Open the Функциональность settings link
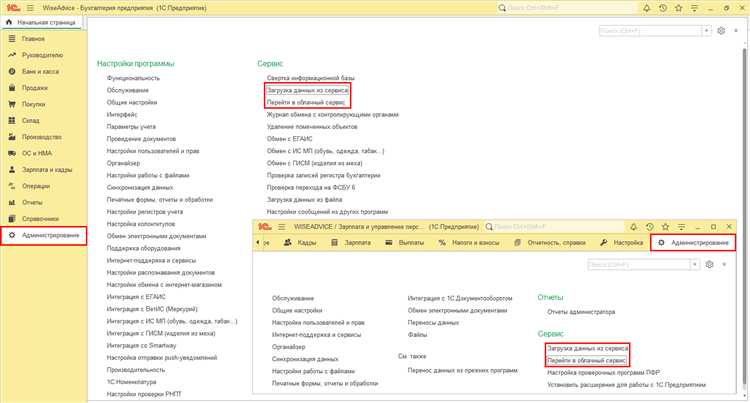The height and width of the screenshot is (403, 750). (133, 78)
